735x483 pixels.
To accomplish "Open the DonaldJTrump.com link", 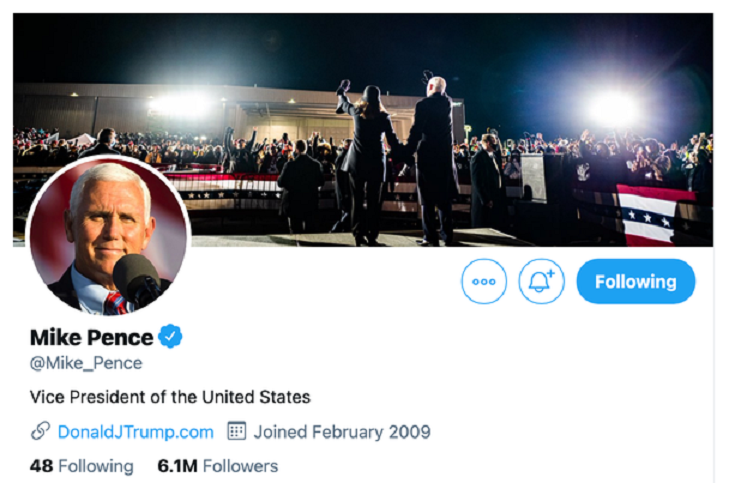I will pos(135,432).
